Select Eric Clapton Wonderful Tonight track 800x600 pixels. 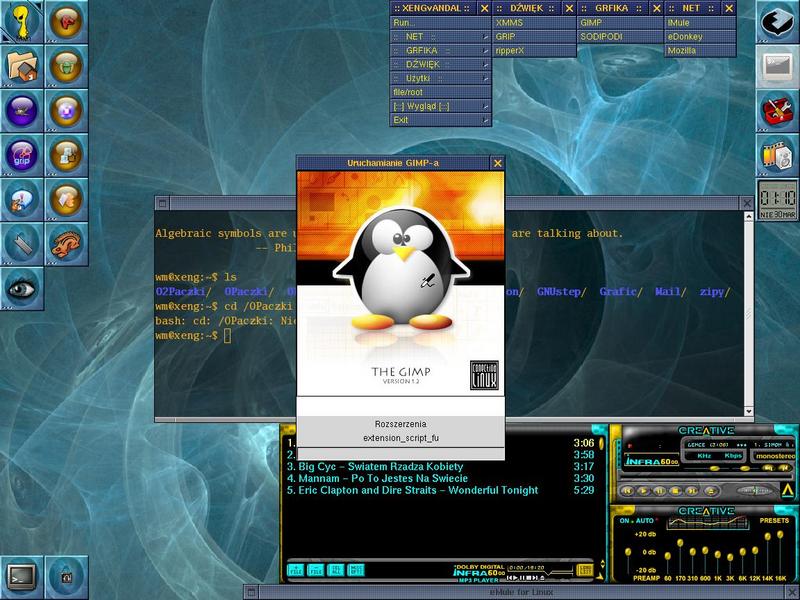441,490
